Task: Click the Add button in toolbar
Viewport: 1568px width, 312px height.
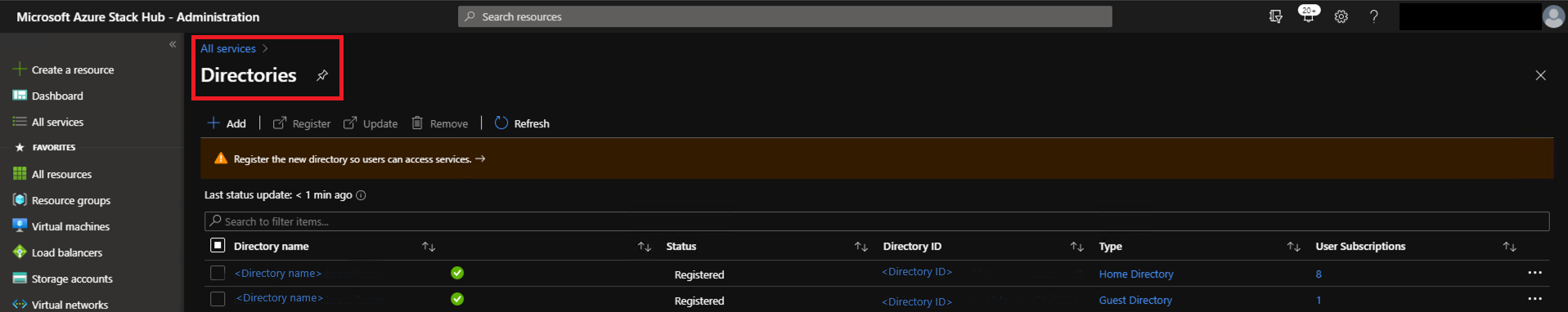Action: (227, 123)
